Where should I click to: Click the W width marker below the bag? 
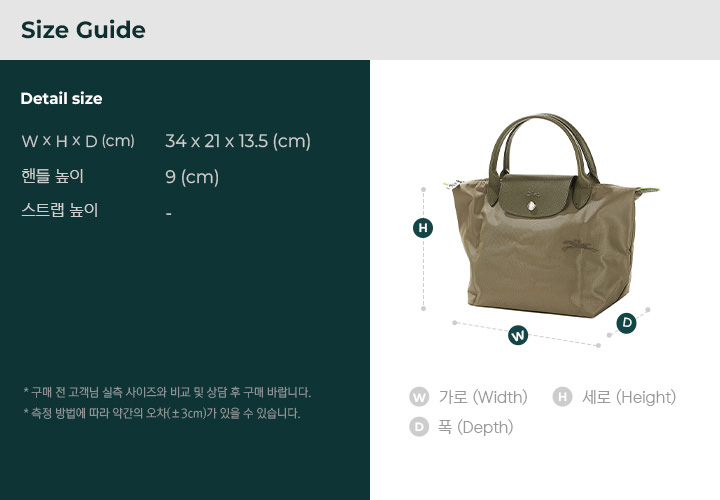tap(518, 335)
